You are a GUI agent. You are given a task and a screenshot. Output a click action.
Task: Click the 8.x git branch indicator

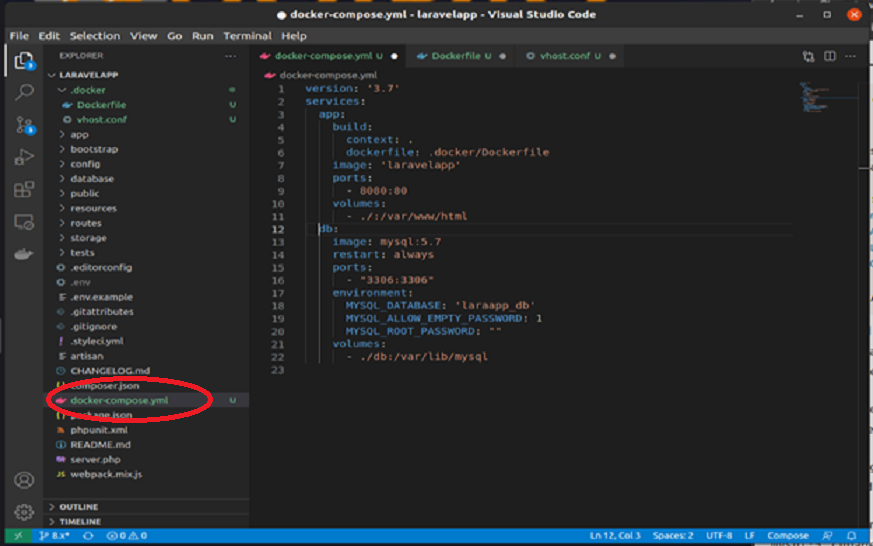(54, 535)
